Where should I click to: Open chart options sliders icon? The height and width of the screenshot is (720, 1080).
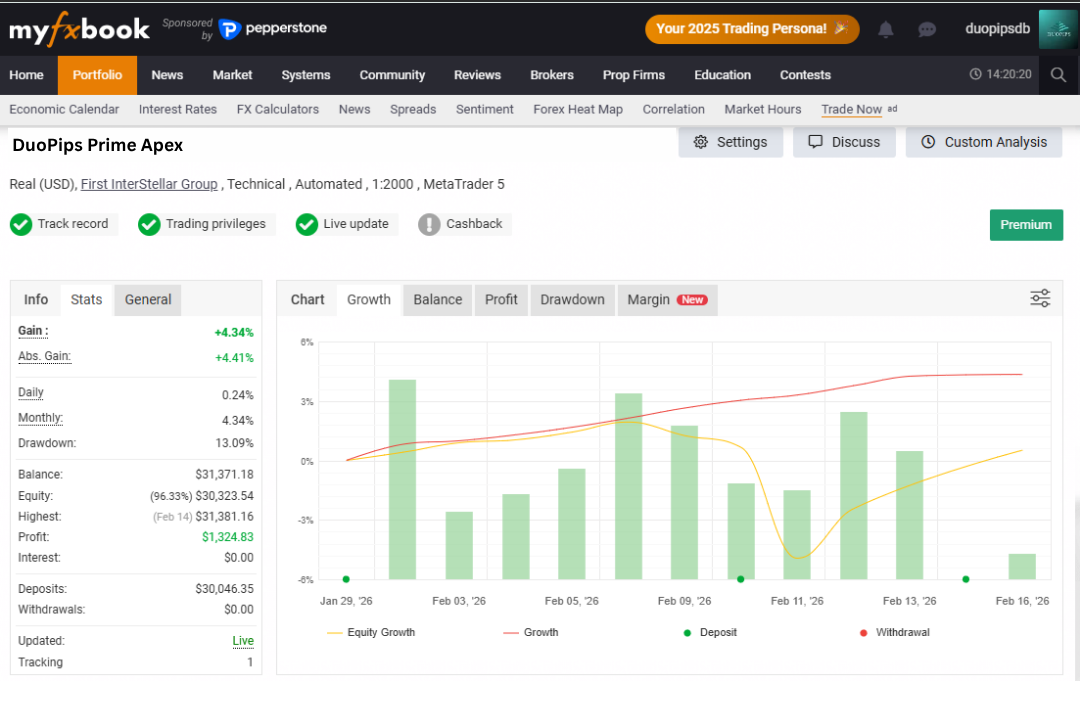pyautogui.click(x=1040, y=298)
